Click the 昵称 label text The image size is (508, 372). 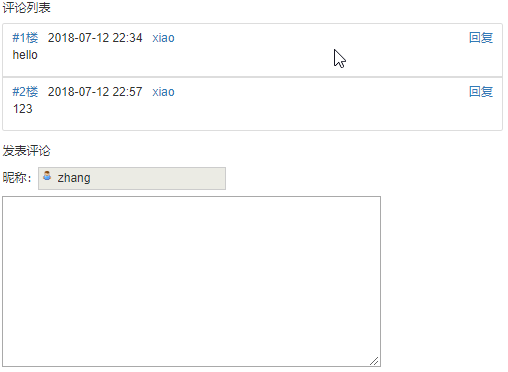click(x=17, y=178)
